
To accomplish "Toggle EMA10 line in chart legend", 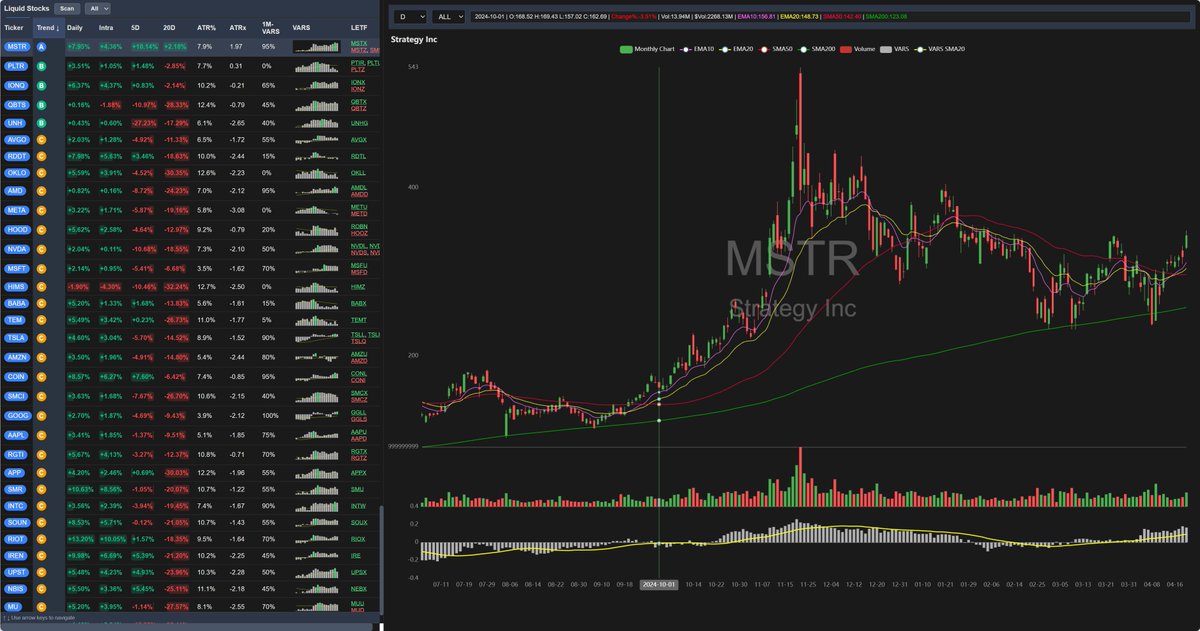I will pyautogui.click(x=697, y=49).
